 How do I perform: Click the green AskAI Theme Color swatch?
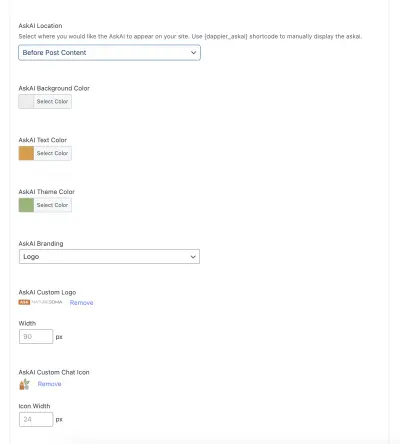pos(26,205)
